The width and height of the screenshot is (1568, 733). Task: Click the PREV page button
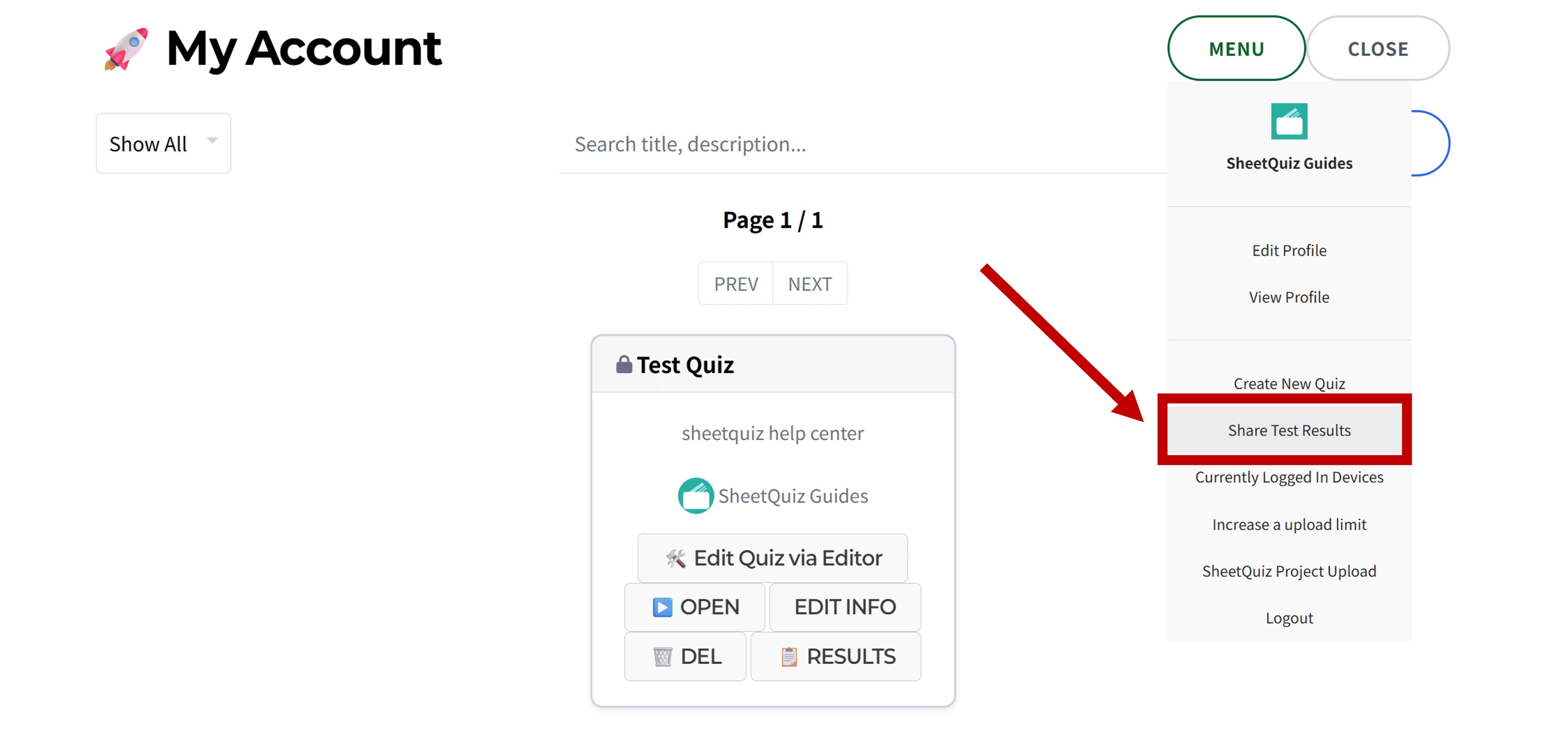(x=735, y=284)
